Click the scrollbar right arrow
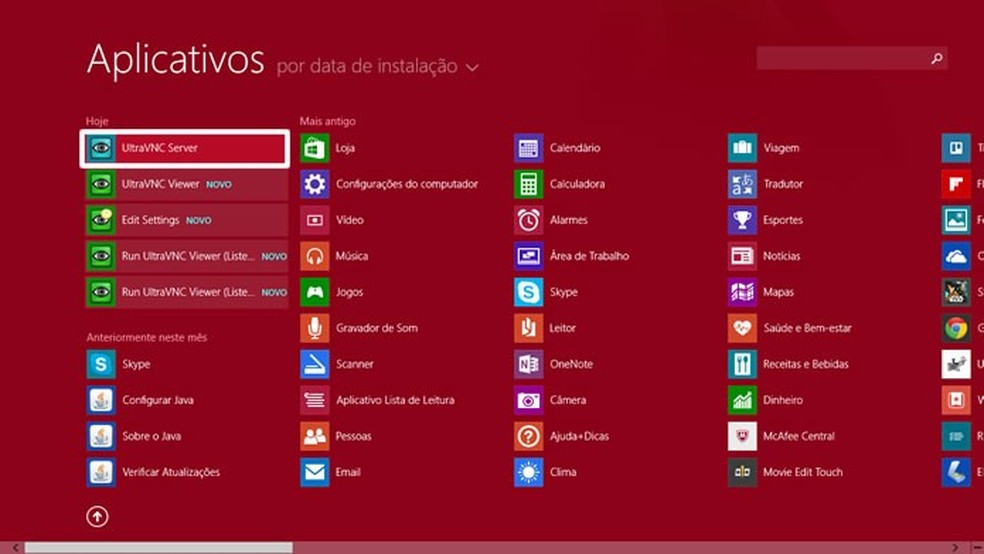Screen dimensions: 984x554 (955, 548)
